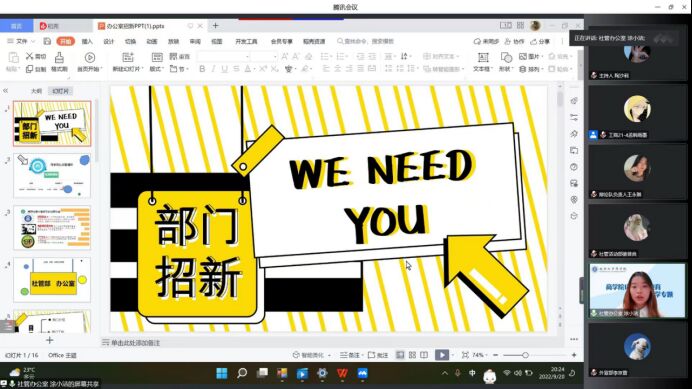The image size is (692, 389).
Task: Click the Share button at top right
Action: 540,41
